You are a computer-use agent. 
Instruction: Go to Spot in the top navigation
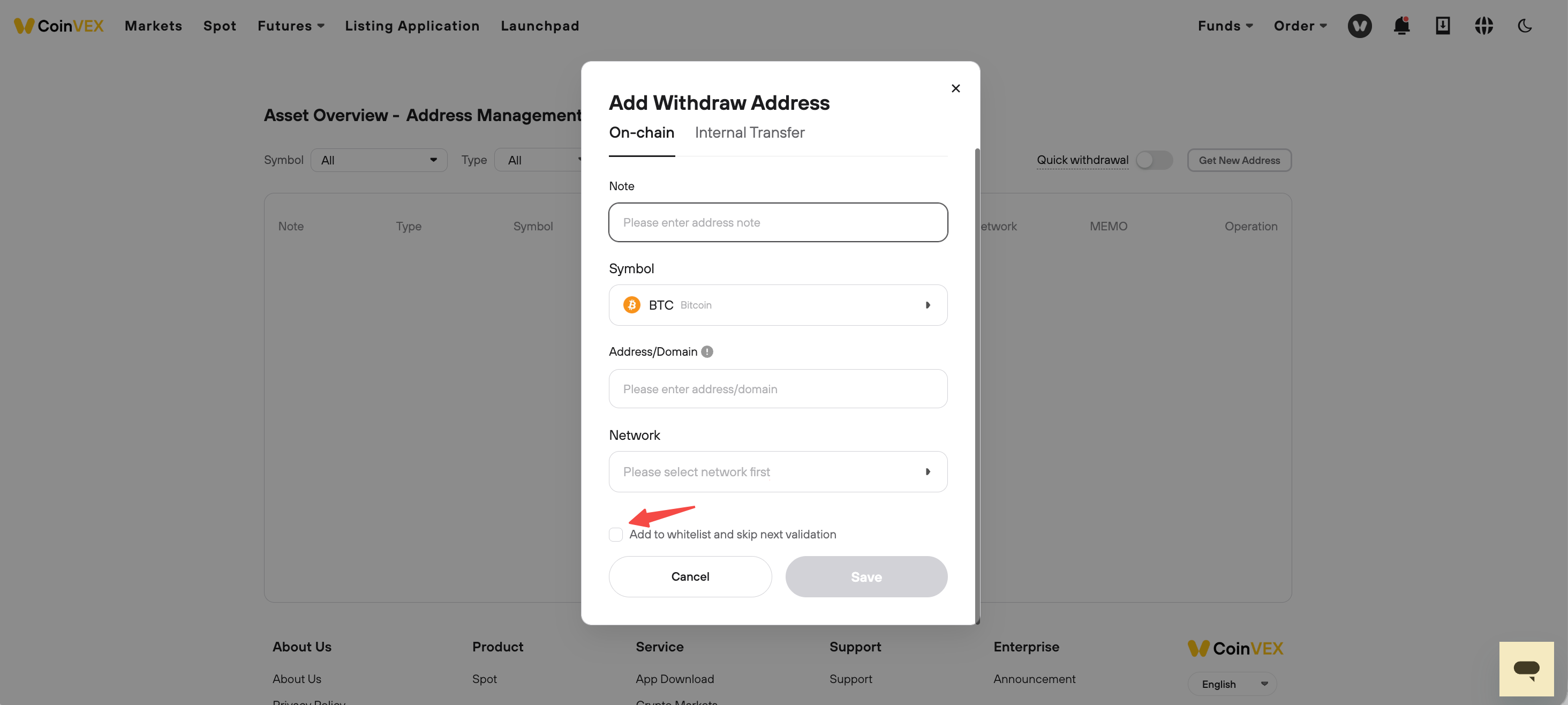click(x=220, y=26)
